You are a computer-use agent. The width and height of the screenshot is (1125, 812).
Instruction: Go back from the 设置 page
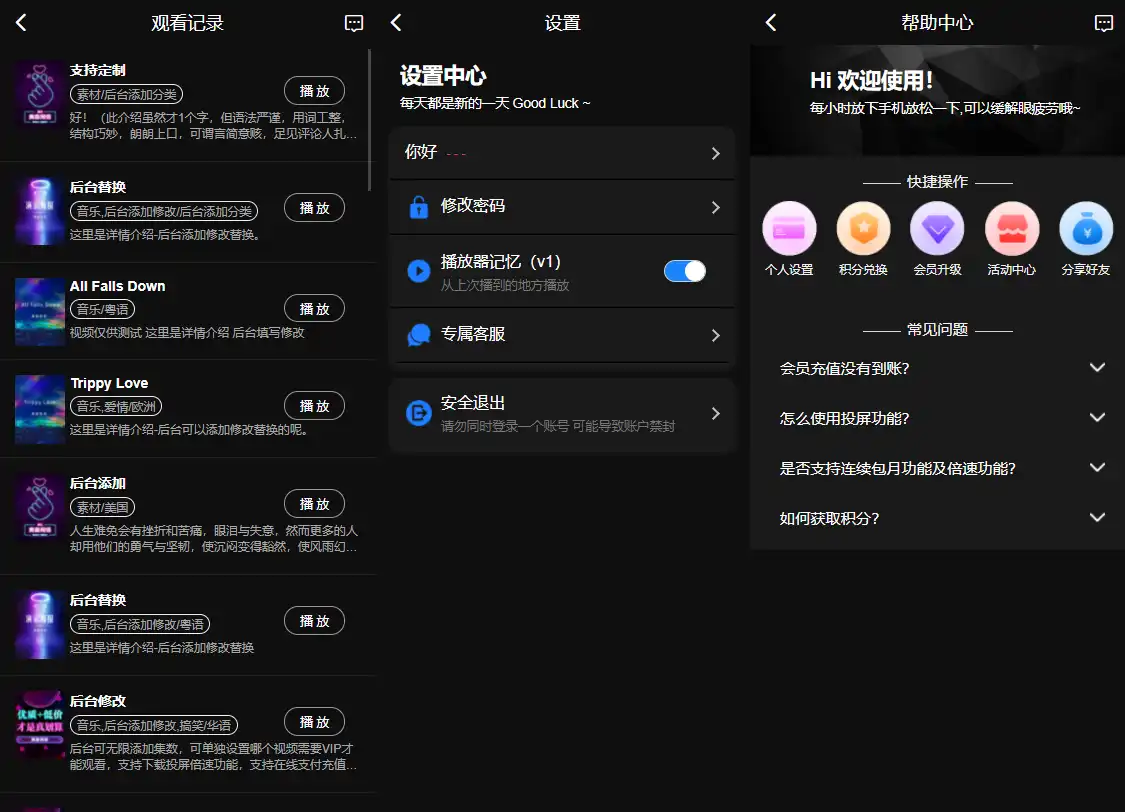click(396, 23)
